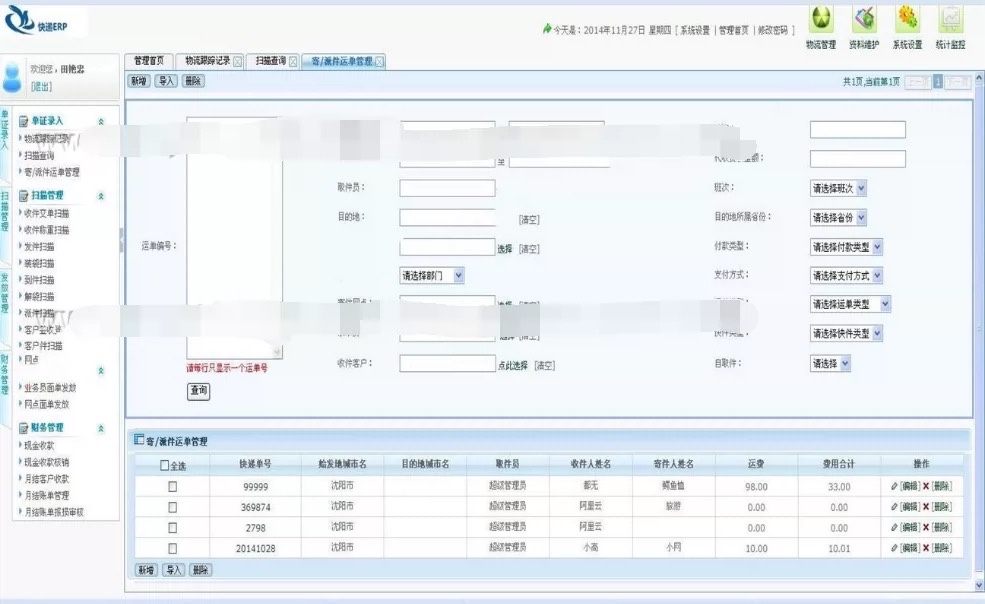Click top toolbar 删除 button

tap(193, 81)
